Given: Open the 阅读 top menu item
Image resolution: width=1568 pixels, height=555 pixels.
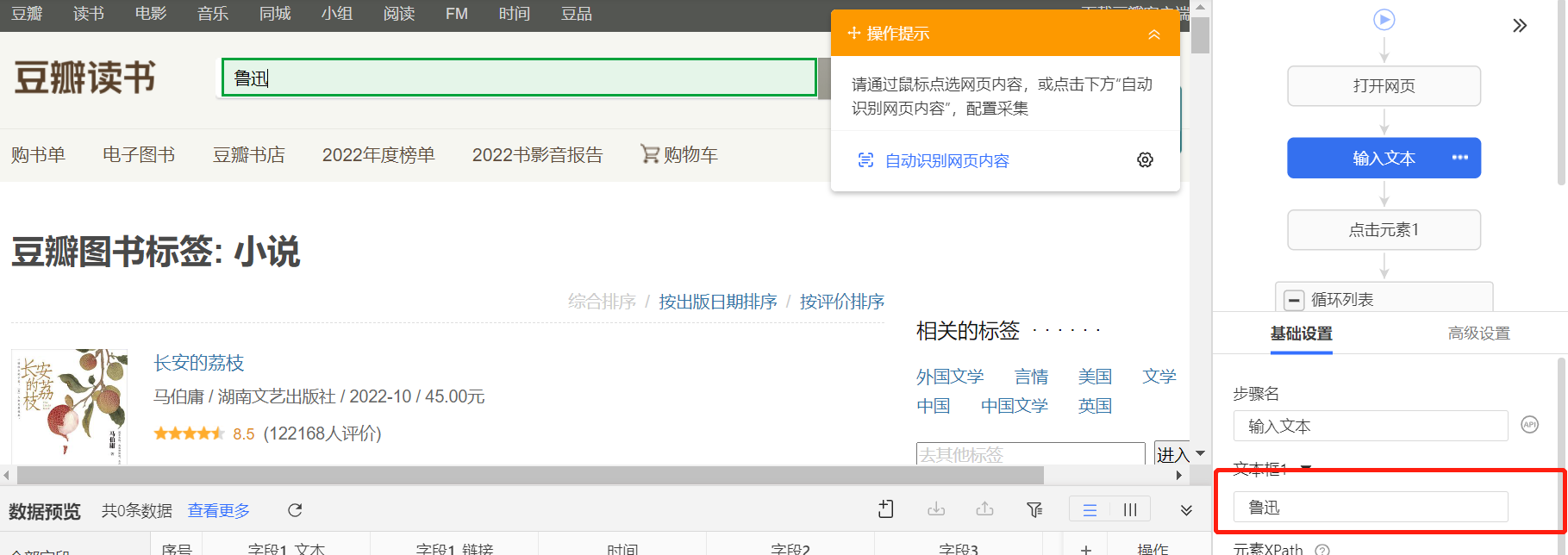Looking at the screenshot, I should click(399, 14).
